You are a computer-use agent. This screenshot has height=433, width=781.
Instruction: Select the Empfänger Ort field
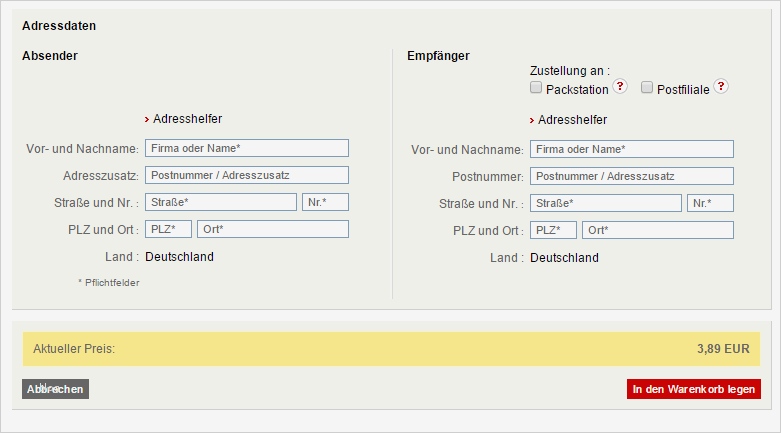click(x=658, y=230)
